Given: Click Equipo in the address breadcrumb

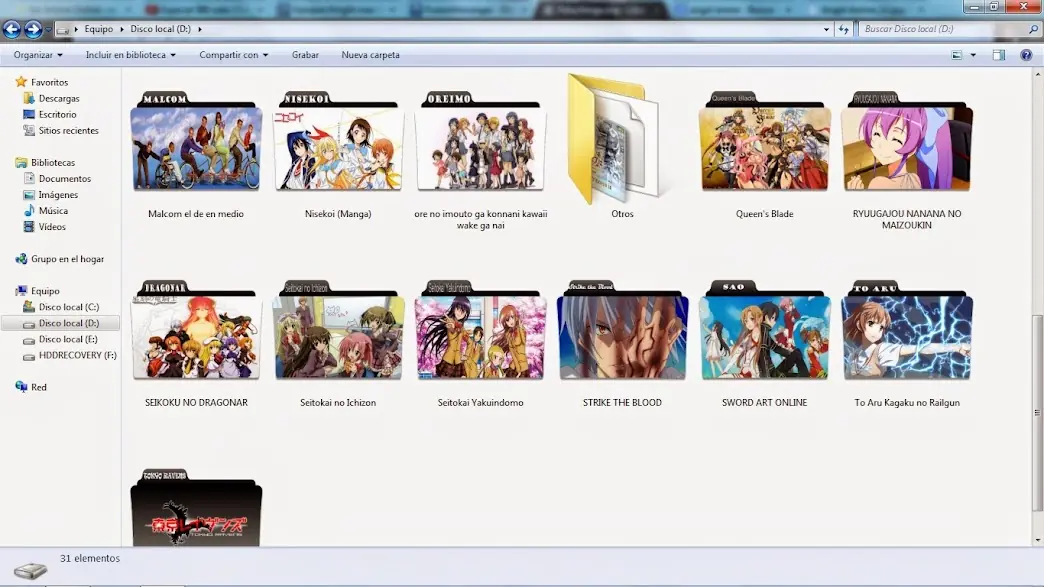Looking at the screenshot, I should coord(99,29).
